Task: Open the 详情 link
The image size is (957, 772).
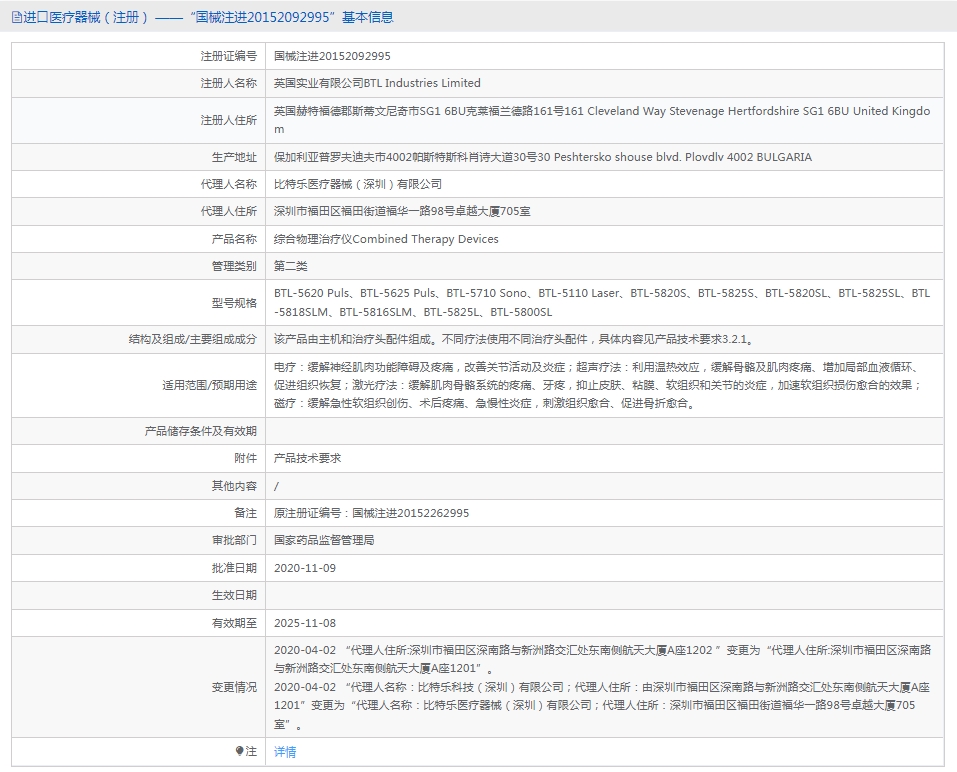Action: 285,752
